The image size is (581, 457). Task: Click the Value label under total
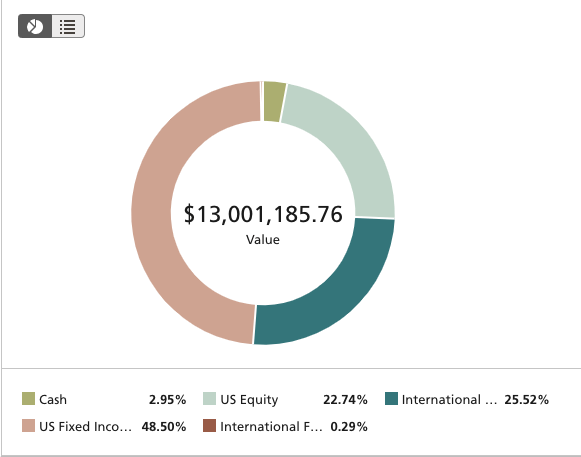(x=263, y=239)
